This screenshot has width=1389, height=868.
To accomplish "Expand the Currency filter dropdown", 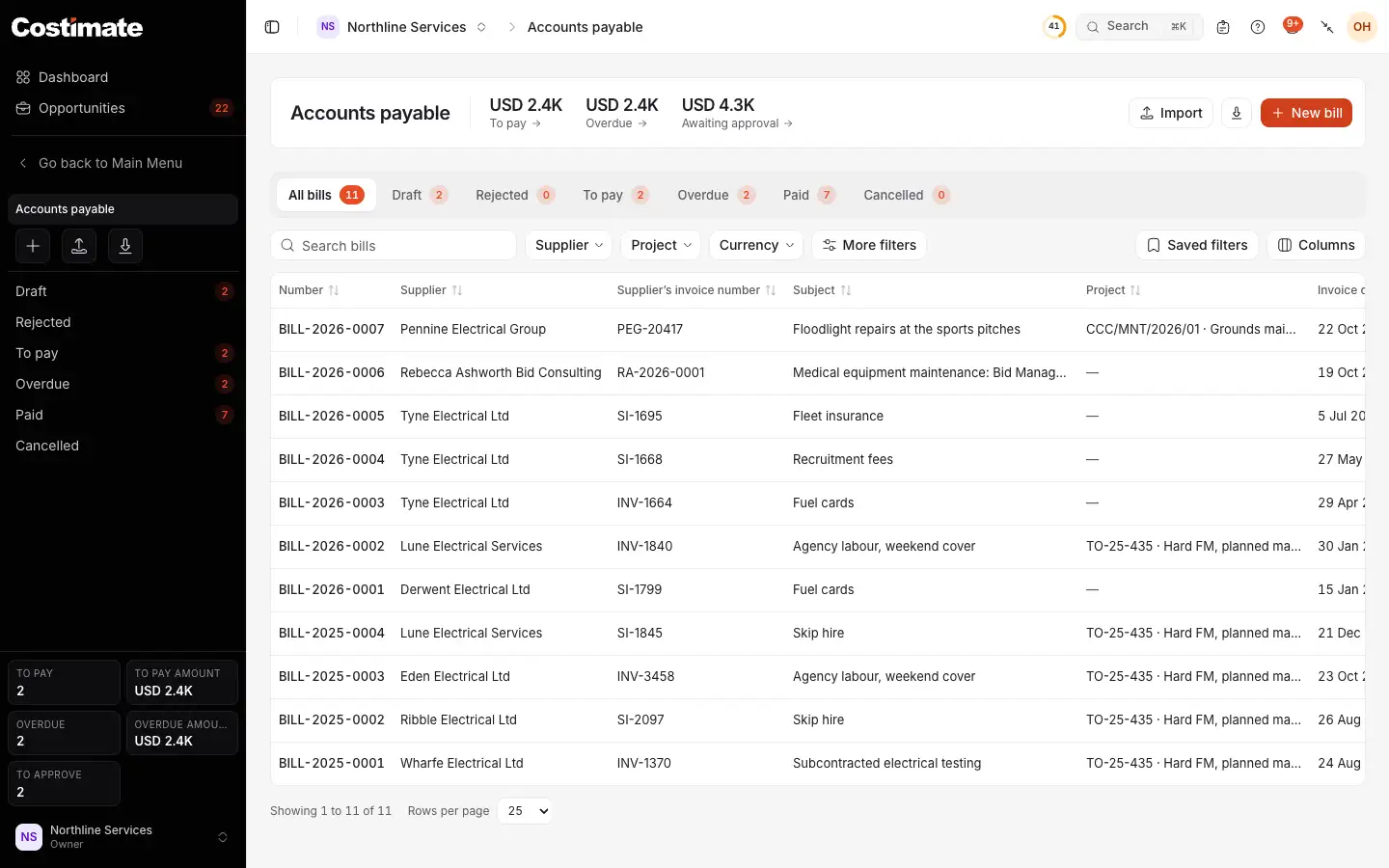I will 756,245.
